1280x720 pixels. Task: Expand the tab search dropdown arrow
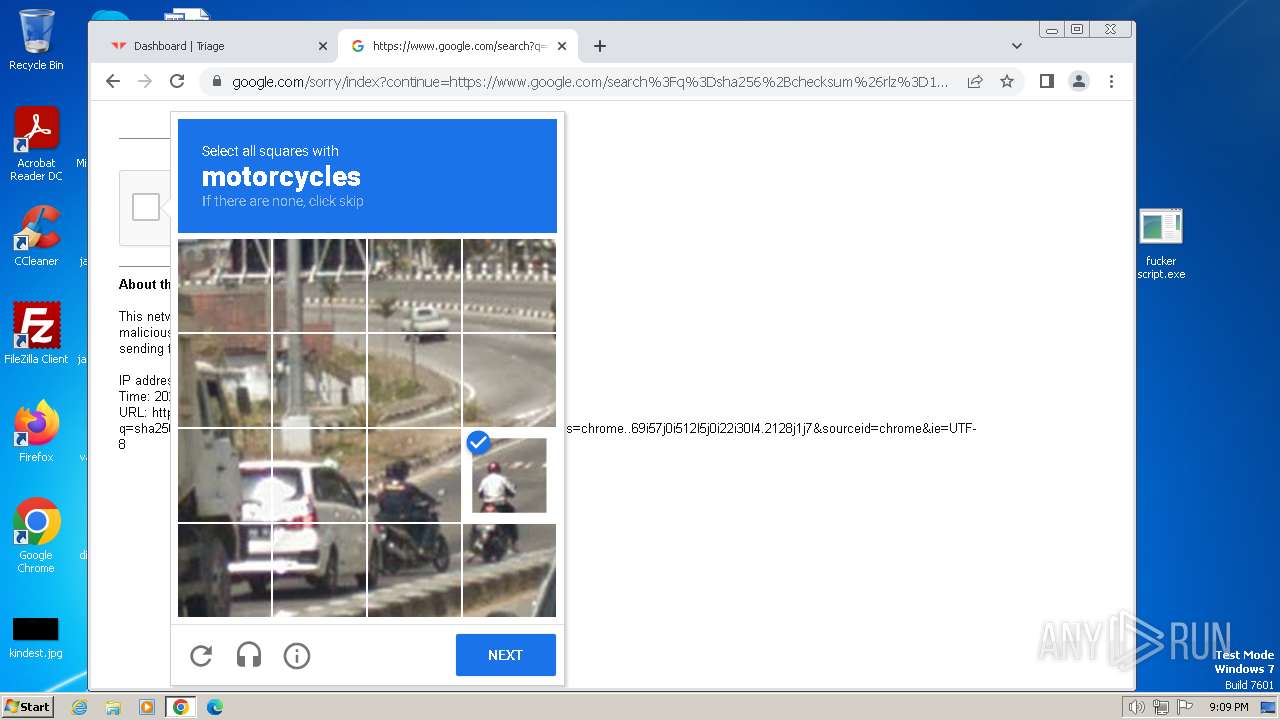pos(1017,46)
